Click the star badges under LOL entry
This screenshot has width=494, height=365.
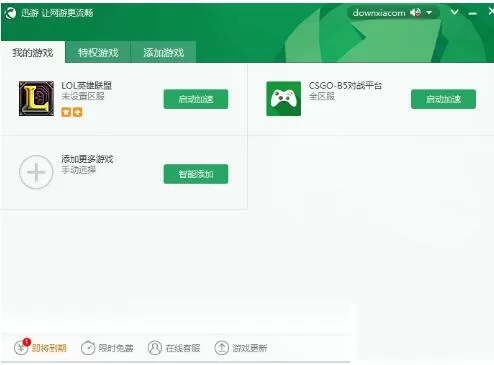72,112
